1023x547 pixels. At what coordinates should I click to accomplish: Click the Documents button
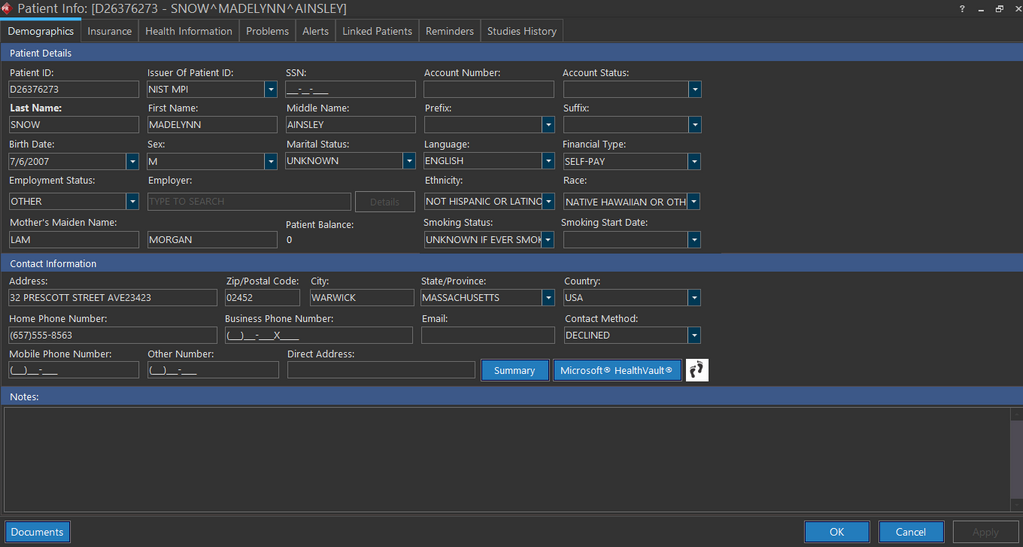pyautogui.click(x=37, y=532)
